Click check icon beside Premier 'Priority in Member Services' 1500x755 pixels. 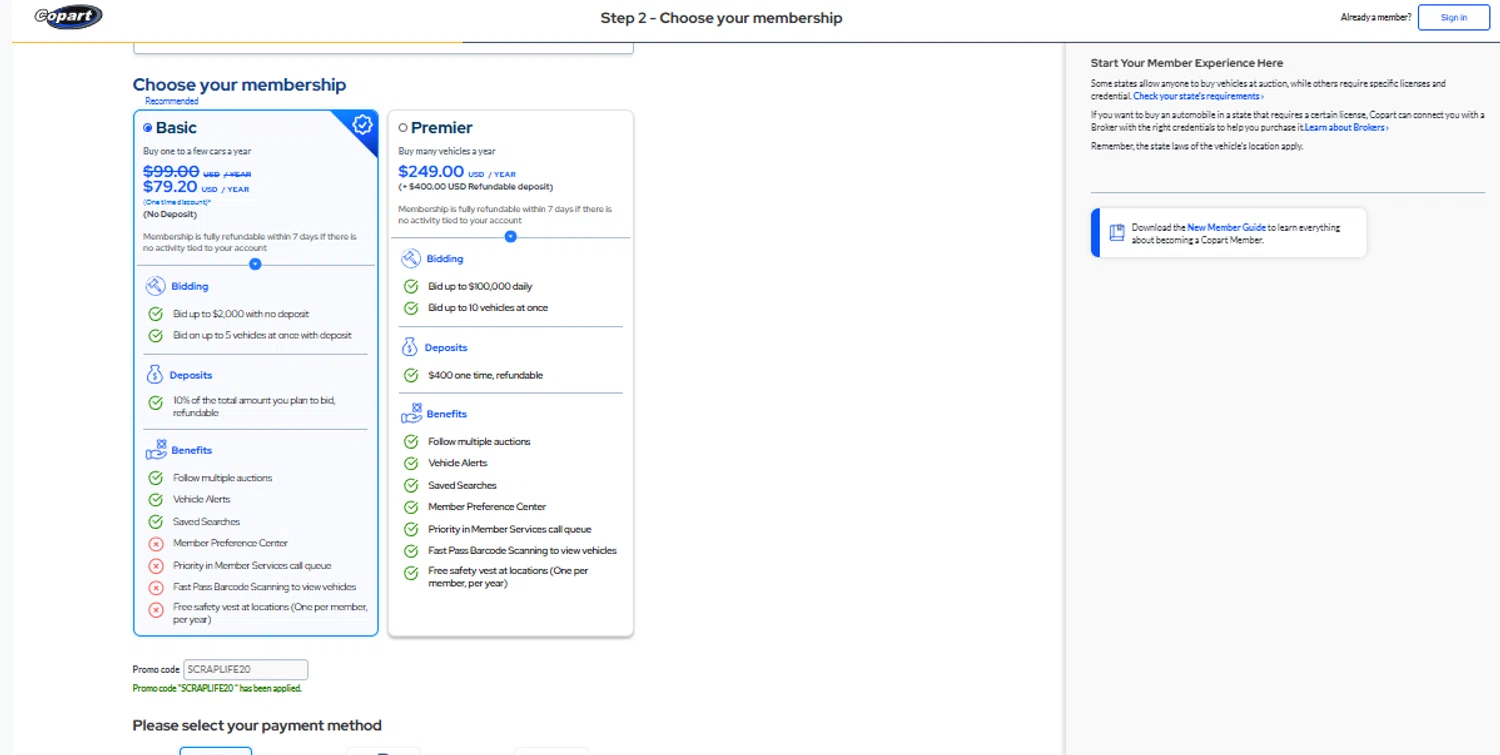click(411, 529)
